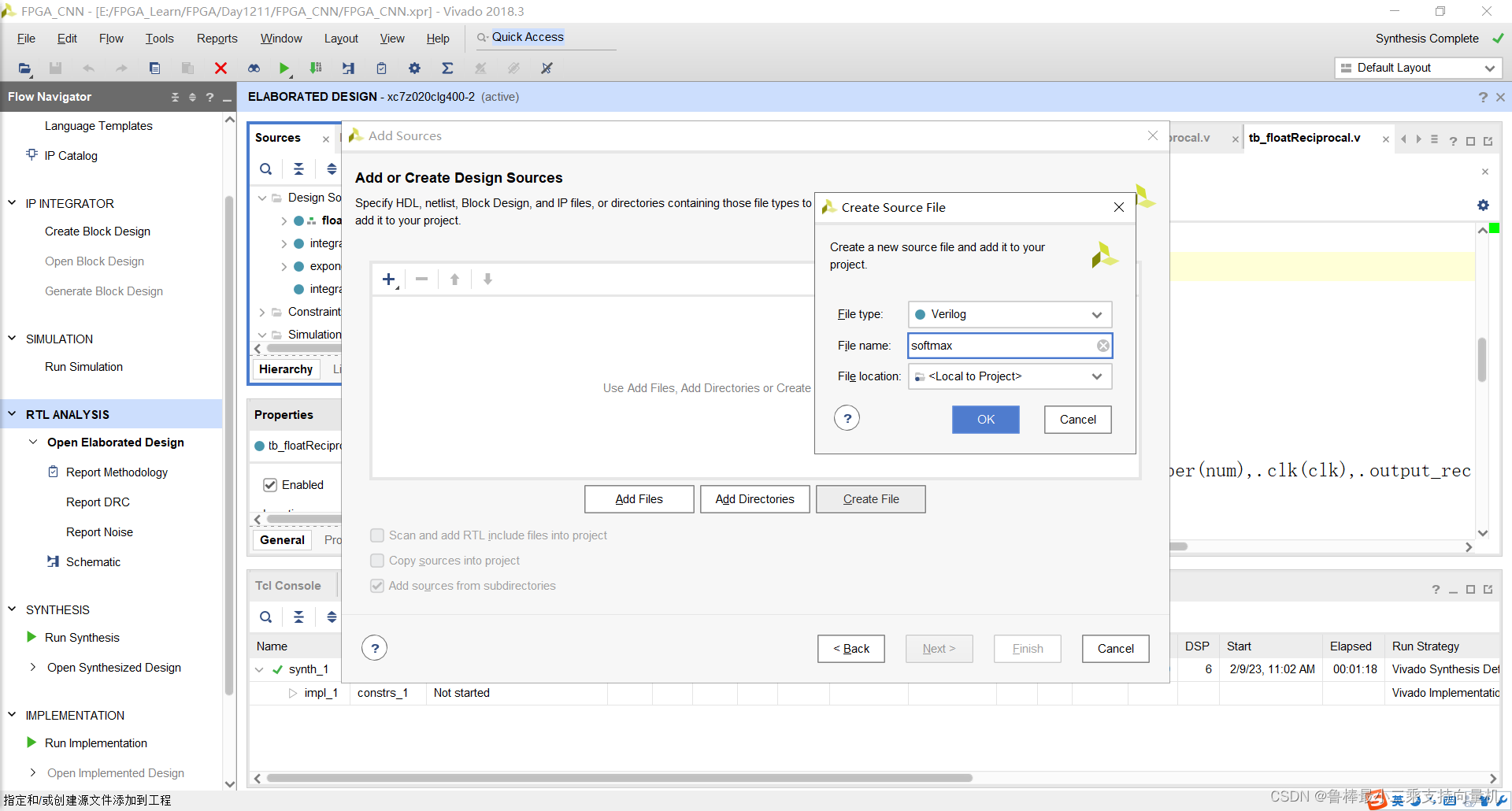Screen dimensions: 1512x811
Task: Toggle the Enabled checkbox in Properties
Action: click(270, 485)
